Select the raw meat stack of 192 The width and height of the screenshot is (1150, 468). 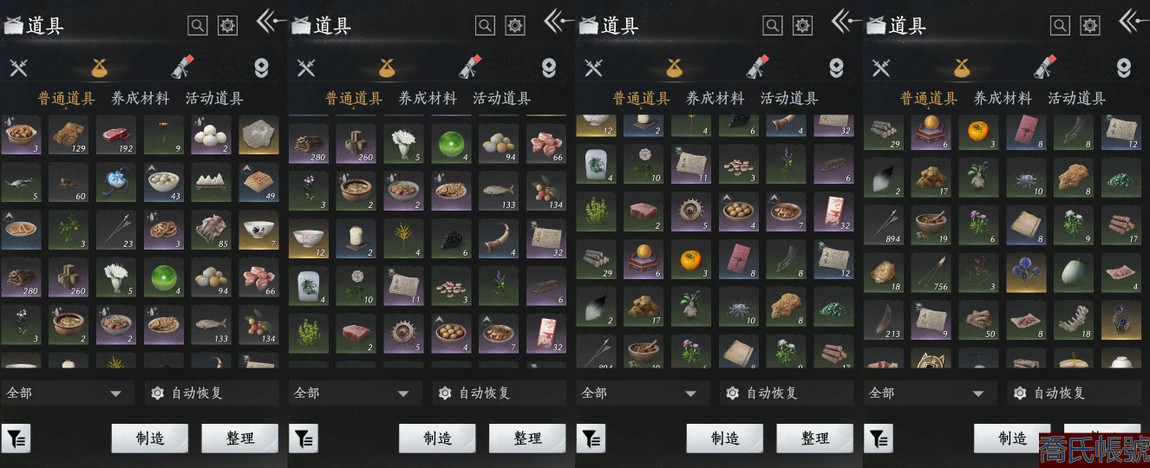pyautogui.click(x=115, y=135)
